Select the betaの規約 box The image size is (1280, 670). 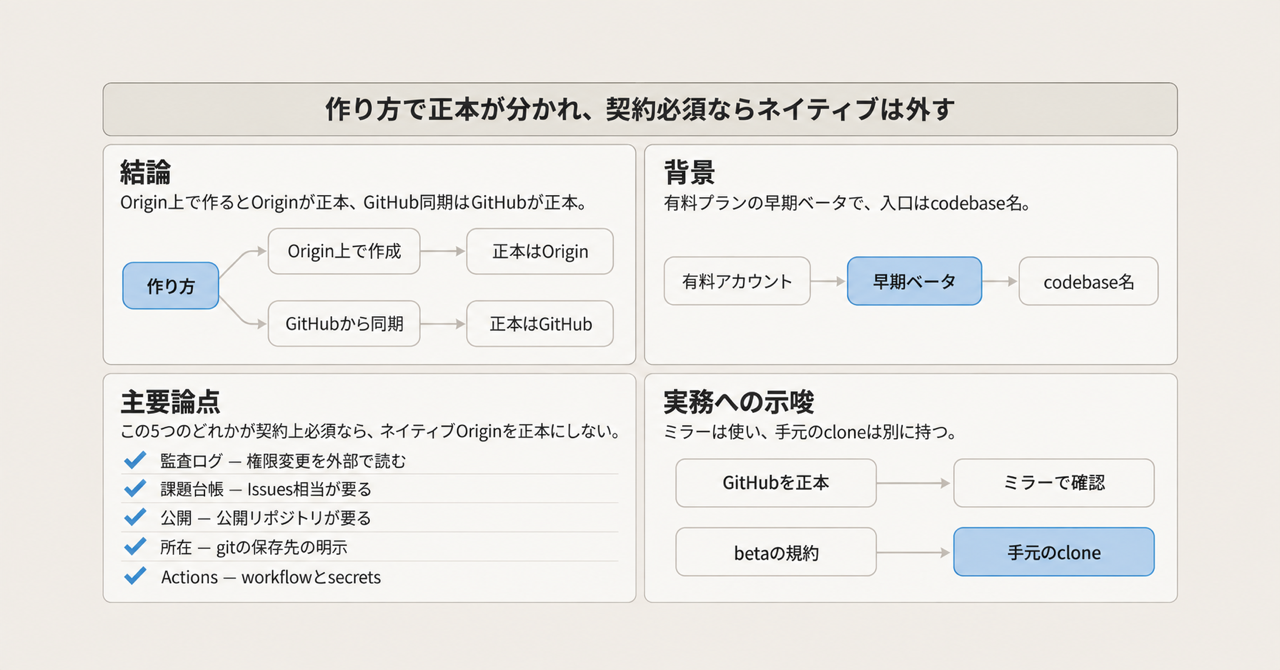(x=776, y=552)
